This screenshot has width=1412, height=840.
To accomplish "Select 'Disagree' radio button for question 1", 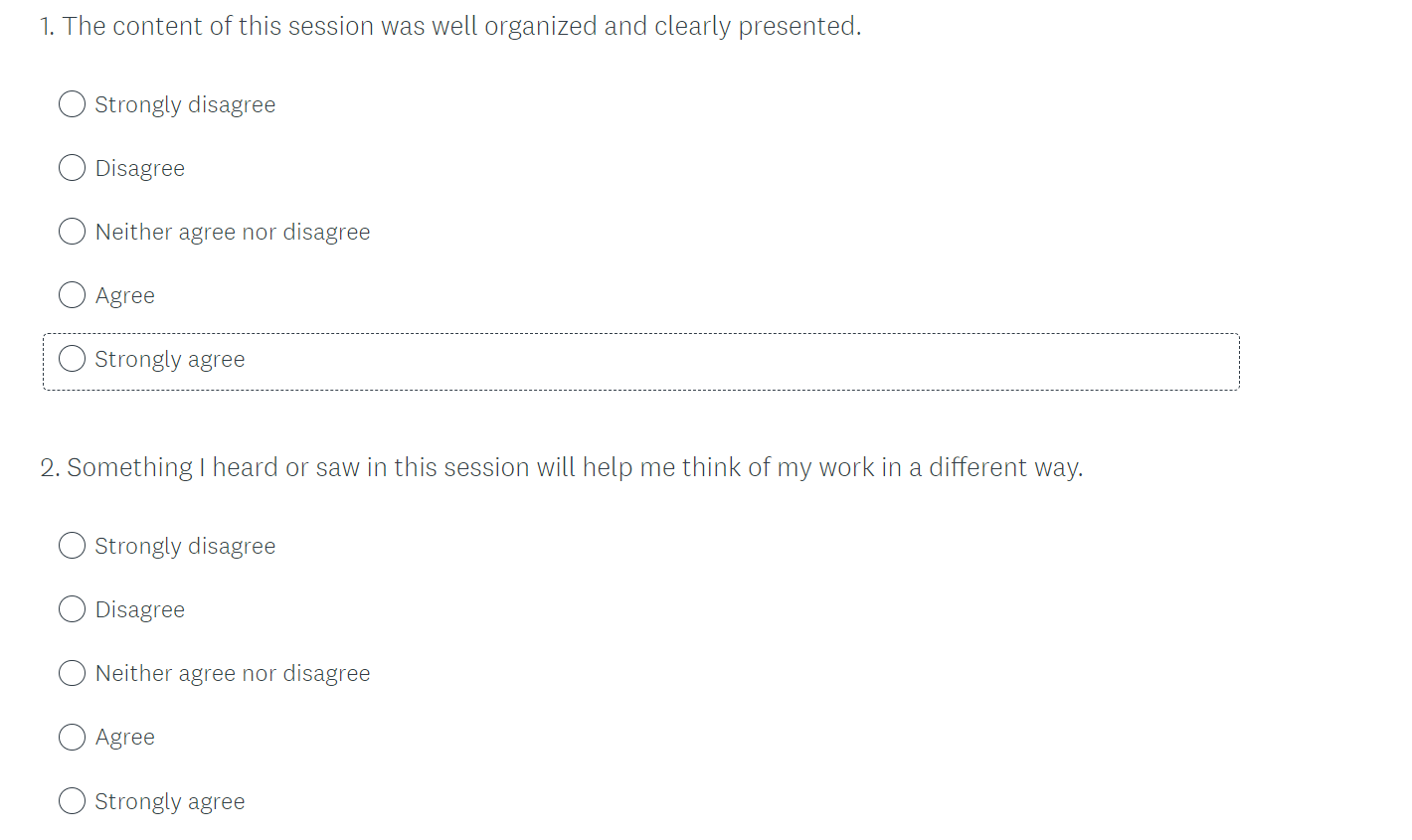I will click(x=72, y=168).
